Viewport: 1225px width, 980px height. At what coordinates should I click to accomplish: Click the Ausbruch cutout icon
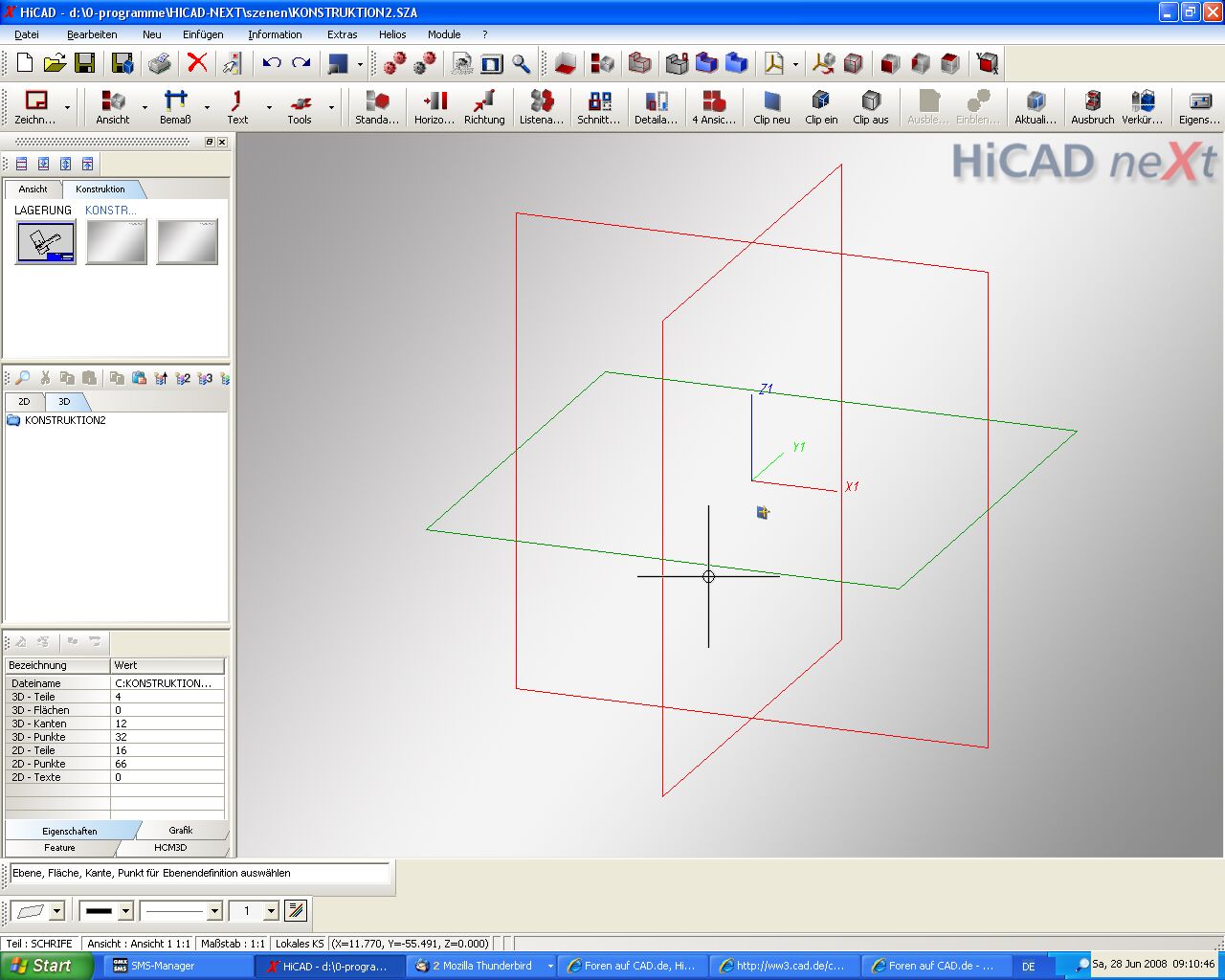1093,107
